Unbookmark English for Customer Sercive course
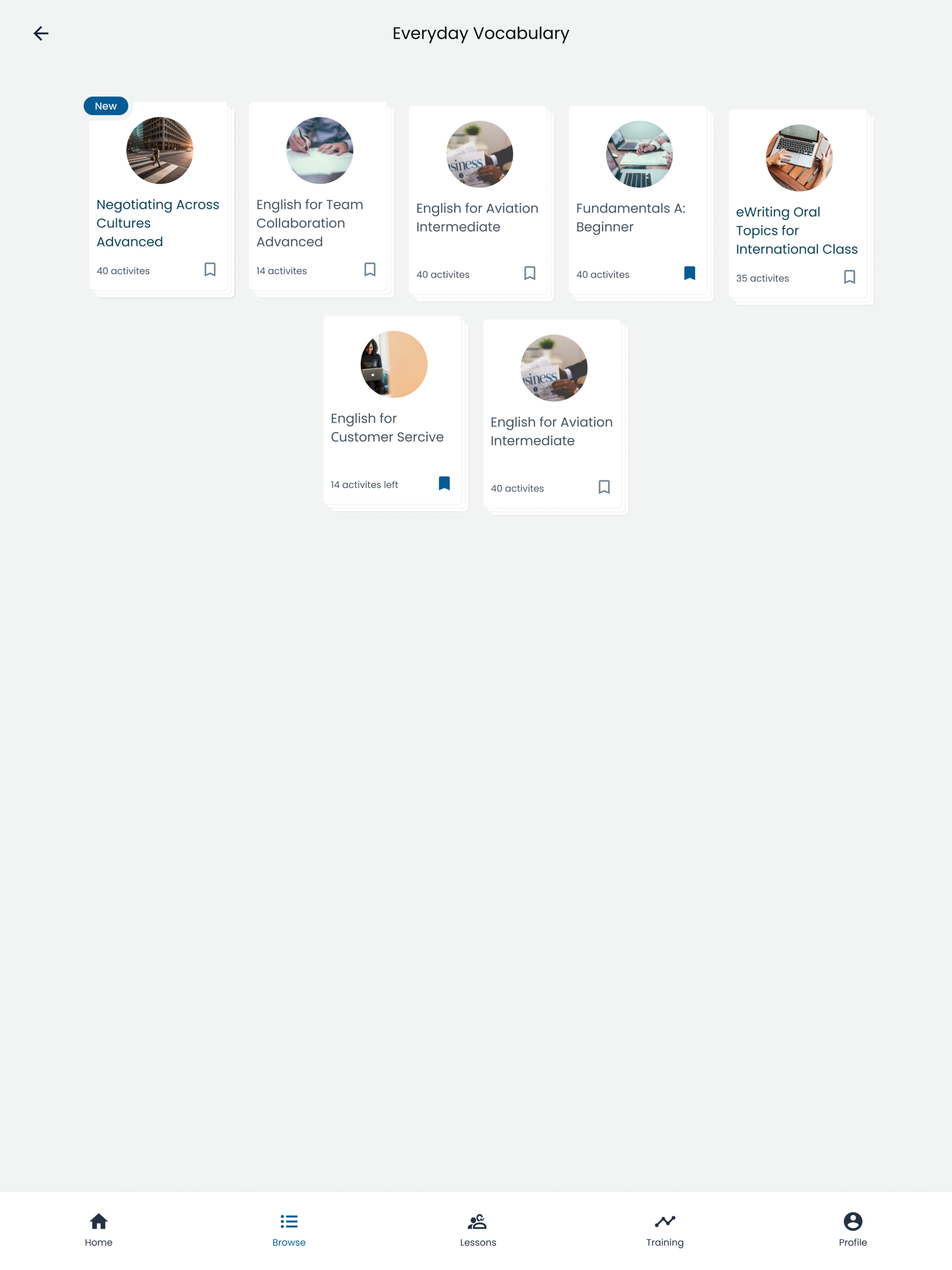The width and height of the screenshot is (952, 1270). [444, 483]
